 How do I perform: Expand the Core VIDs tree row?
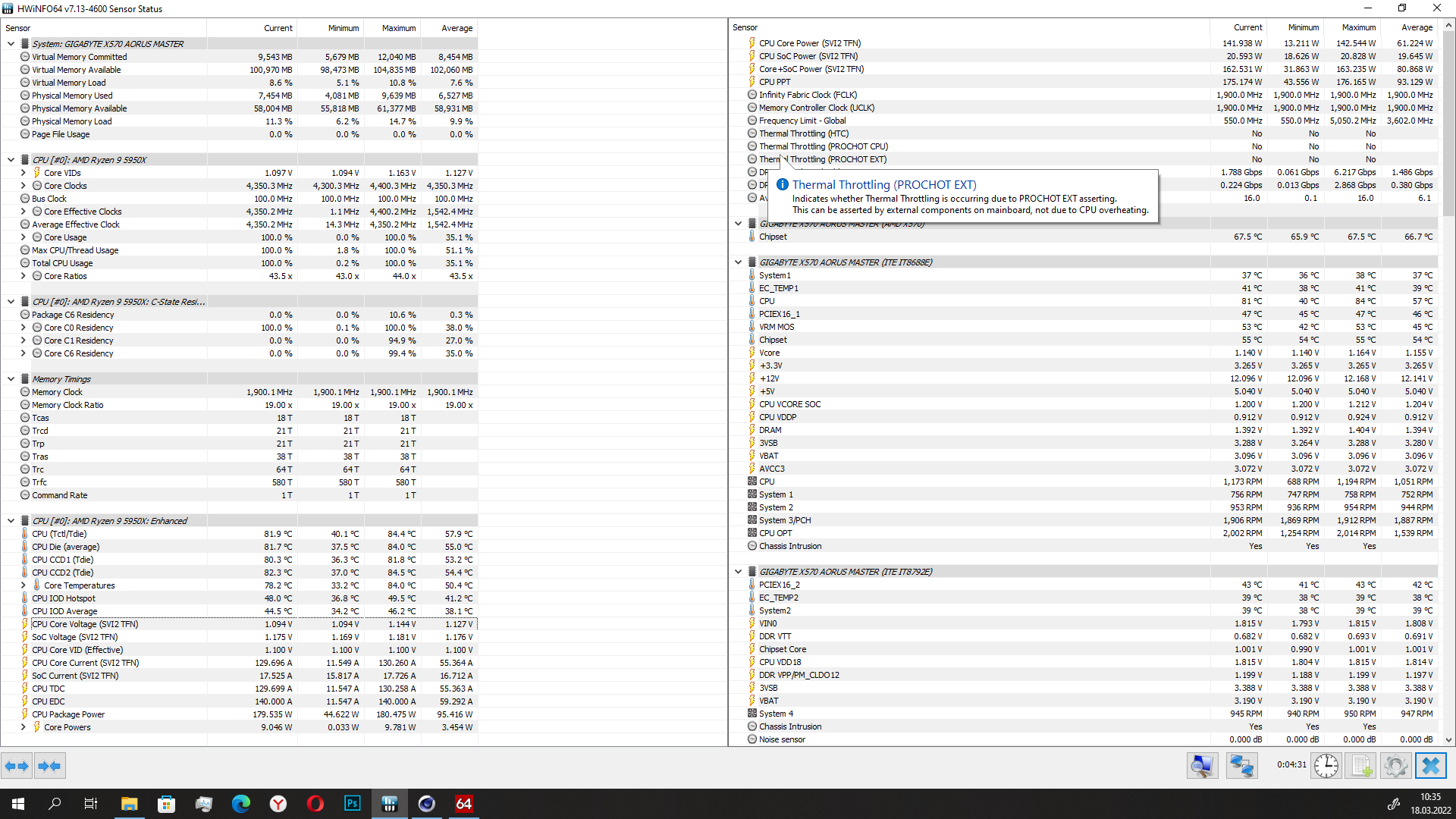pyautogui.click(x=23, y=173)
